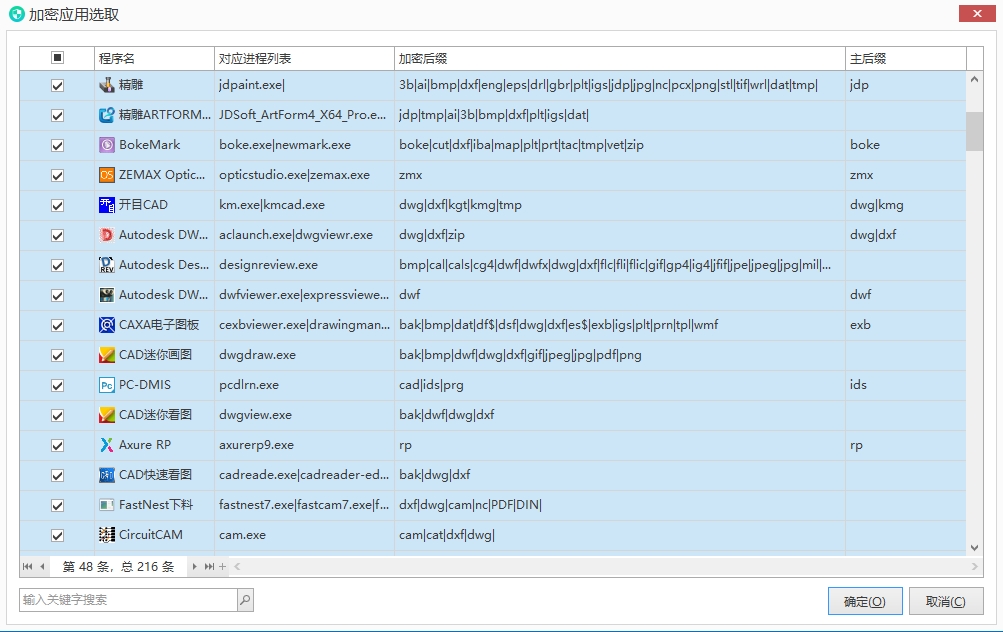Click the search magnifier icon
The height and width of the screenshot is (632, 1003).
pyautogui.click(x=245, y=599)
